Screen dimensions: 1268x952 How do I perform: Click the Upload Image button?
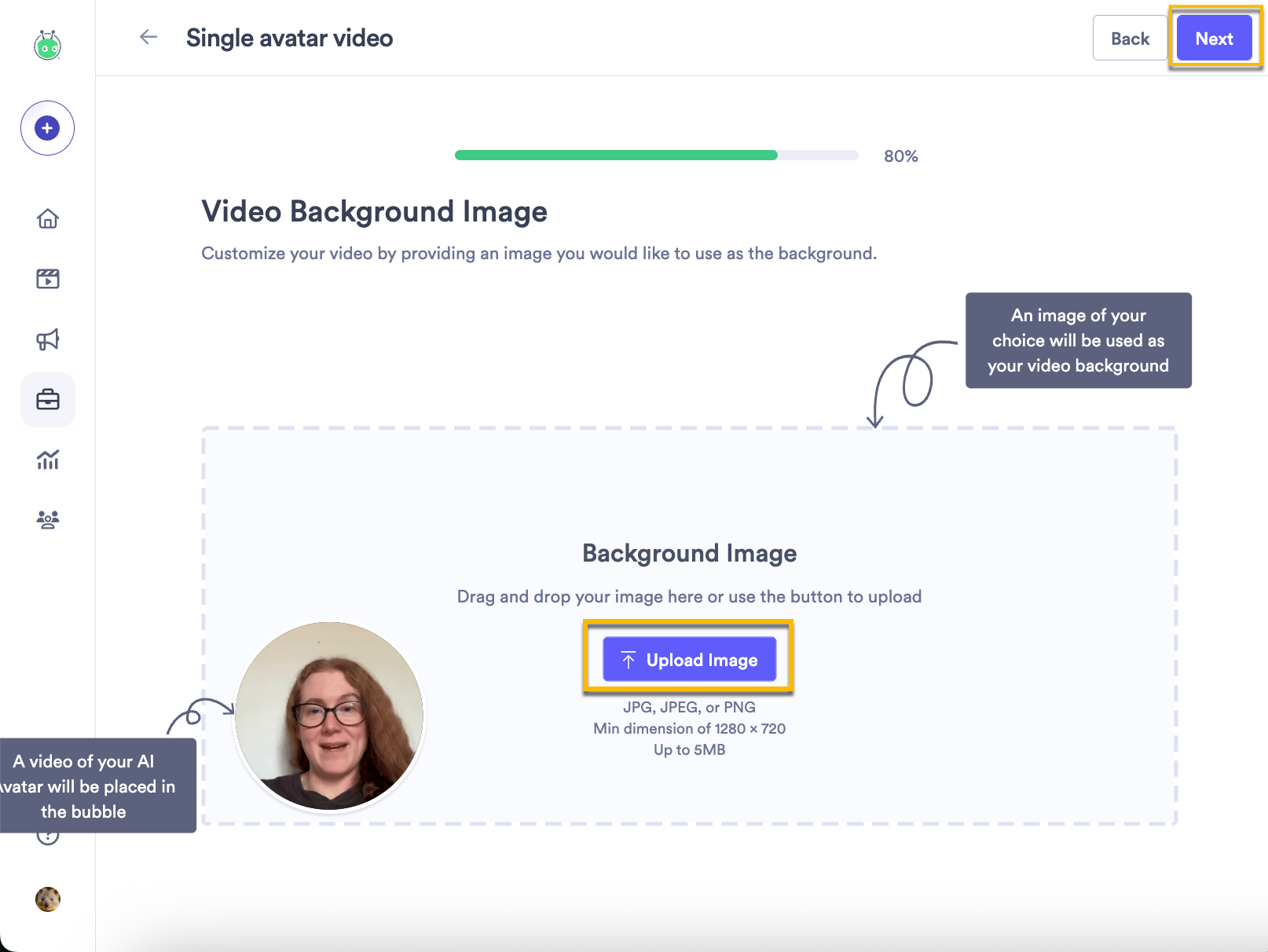point(689,659)
